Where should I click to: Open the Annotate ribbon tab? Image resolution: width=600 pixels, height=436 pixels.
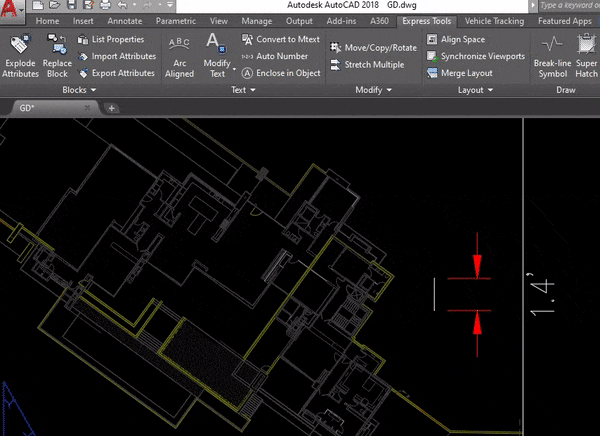pos(125,21)
